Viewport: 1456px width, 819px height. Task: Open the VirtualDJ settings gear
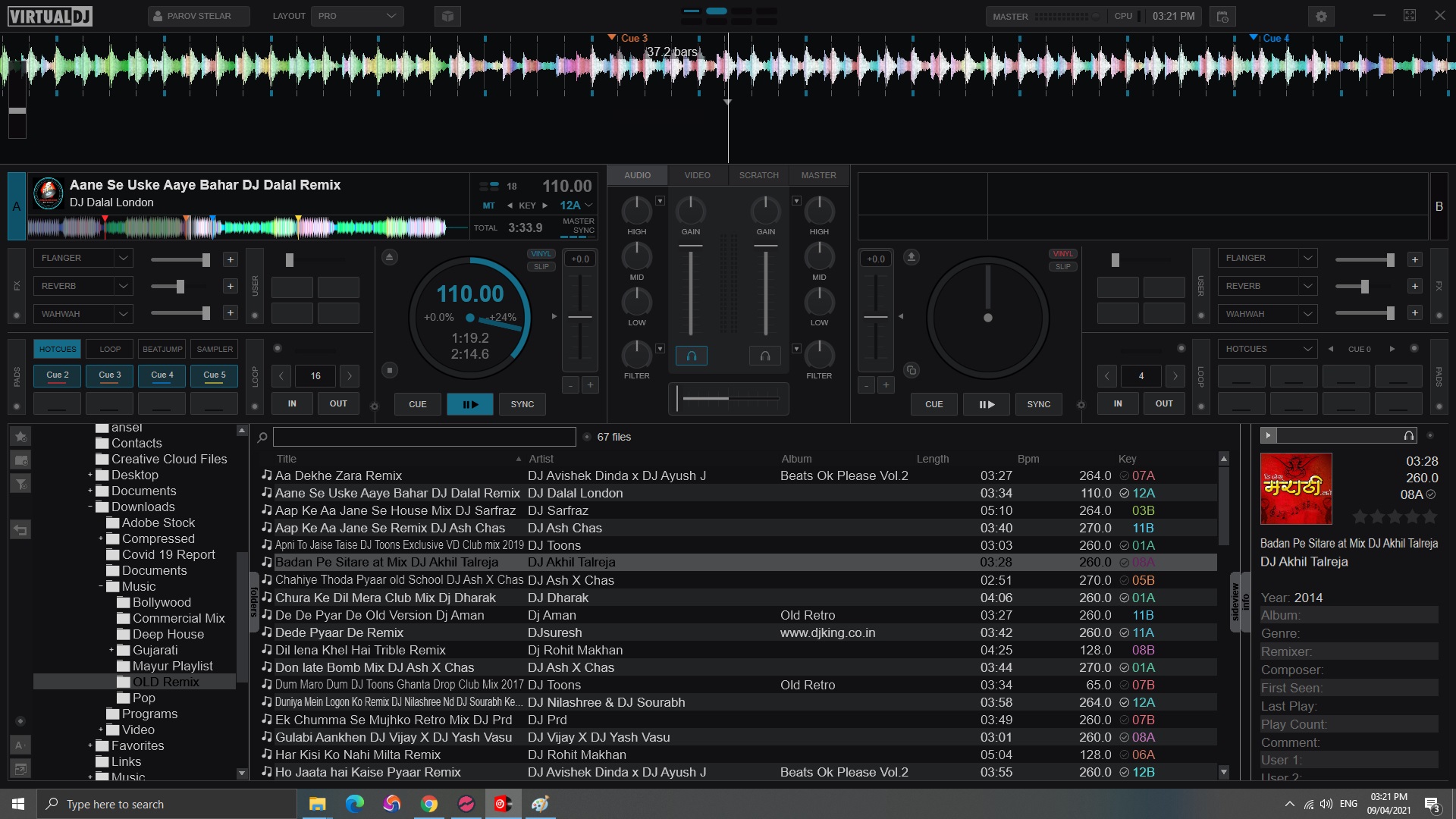click(x=1321, y=16)
